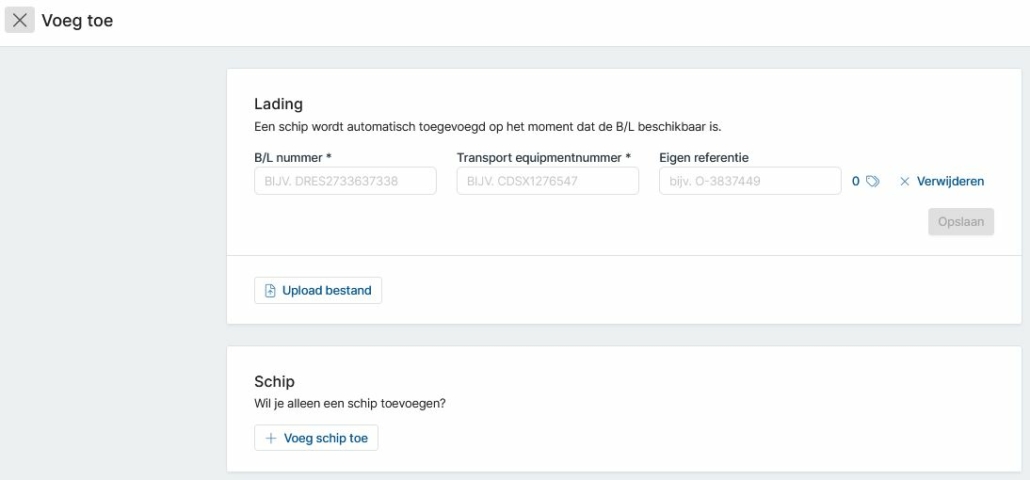
Task: Click the Lading section heading
Action: tap(279, 104)
